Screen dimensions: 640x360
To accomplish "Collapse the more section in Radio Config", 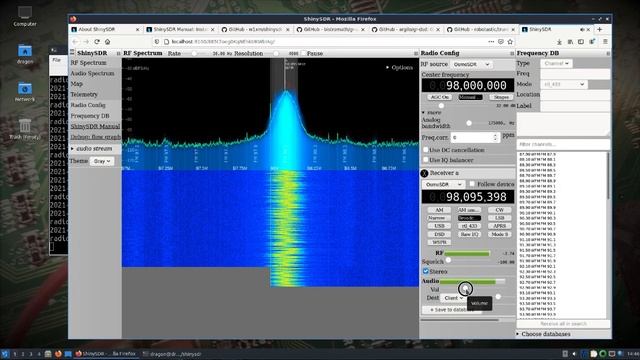I will click(x=431, y=112).
